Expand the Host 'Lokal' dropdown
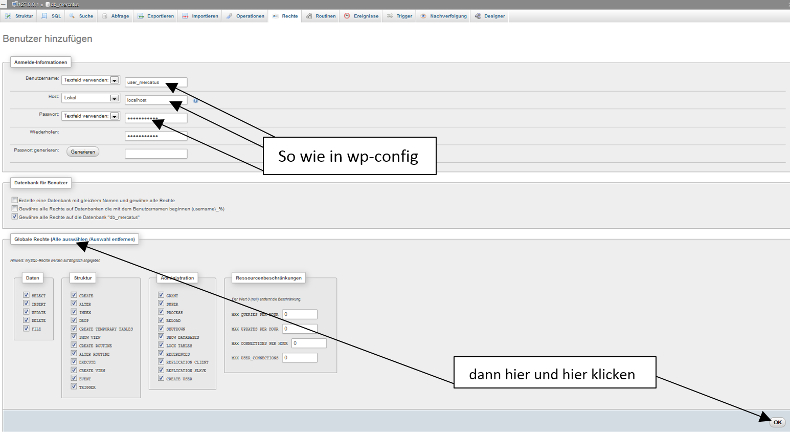This screenshot has height=432, width=790. coord(114,99)
